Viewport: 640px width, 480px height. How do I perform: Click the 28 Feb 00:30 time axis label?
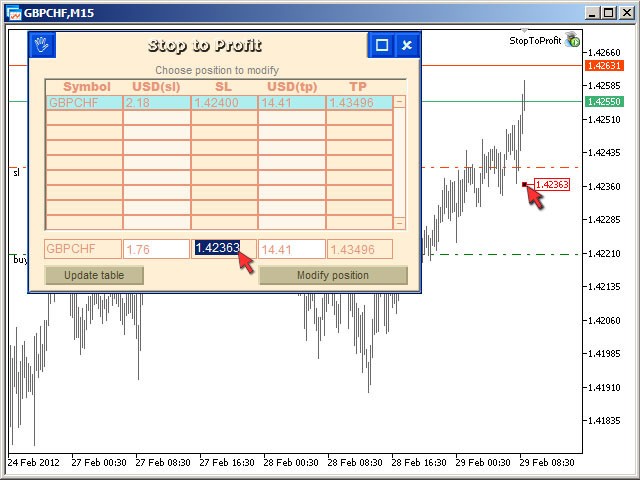point(291,462)
